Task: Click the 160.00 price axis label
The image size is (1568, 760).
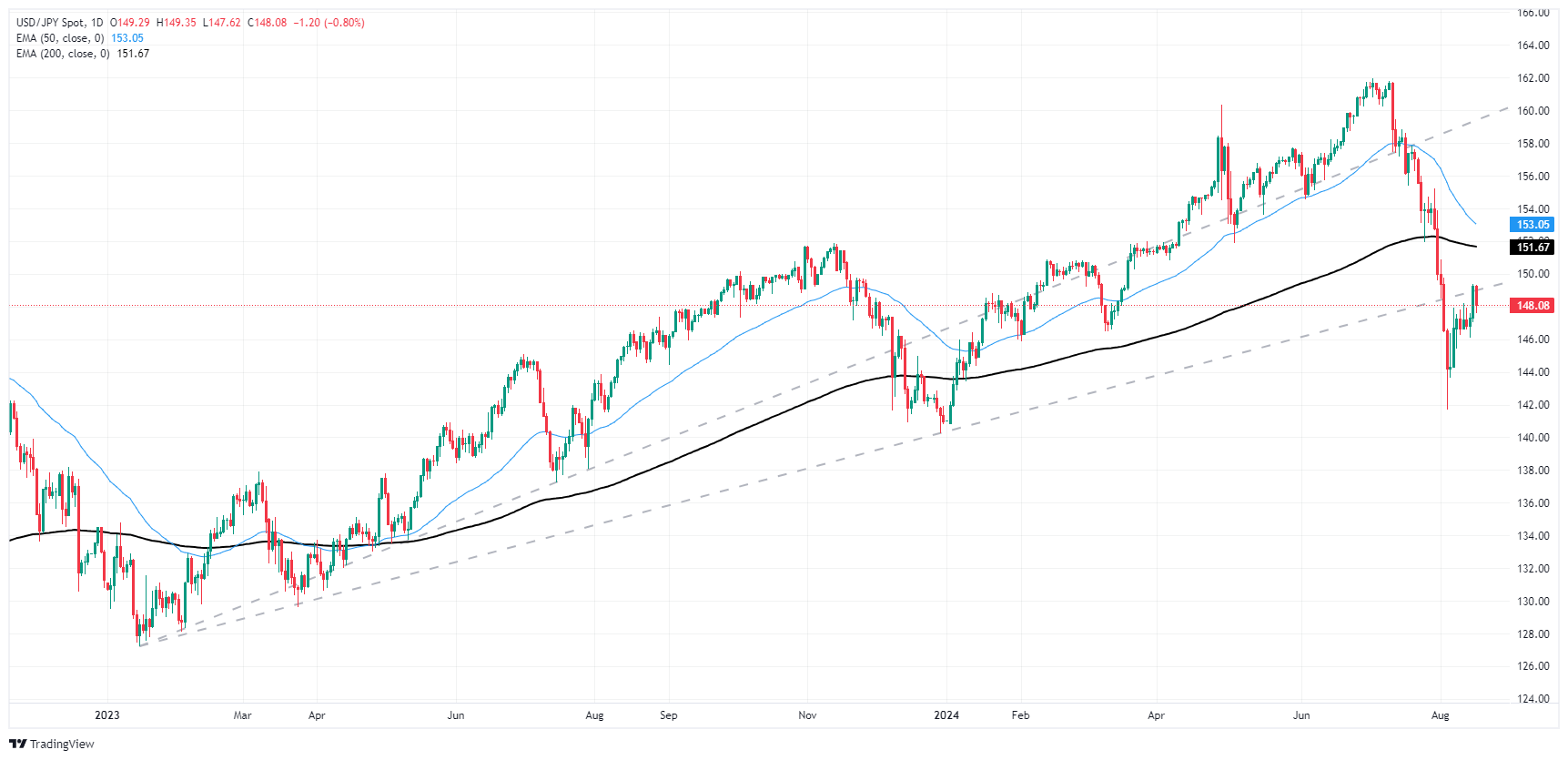Action: [1533, 111]
